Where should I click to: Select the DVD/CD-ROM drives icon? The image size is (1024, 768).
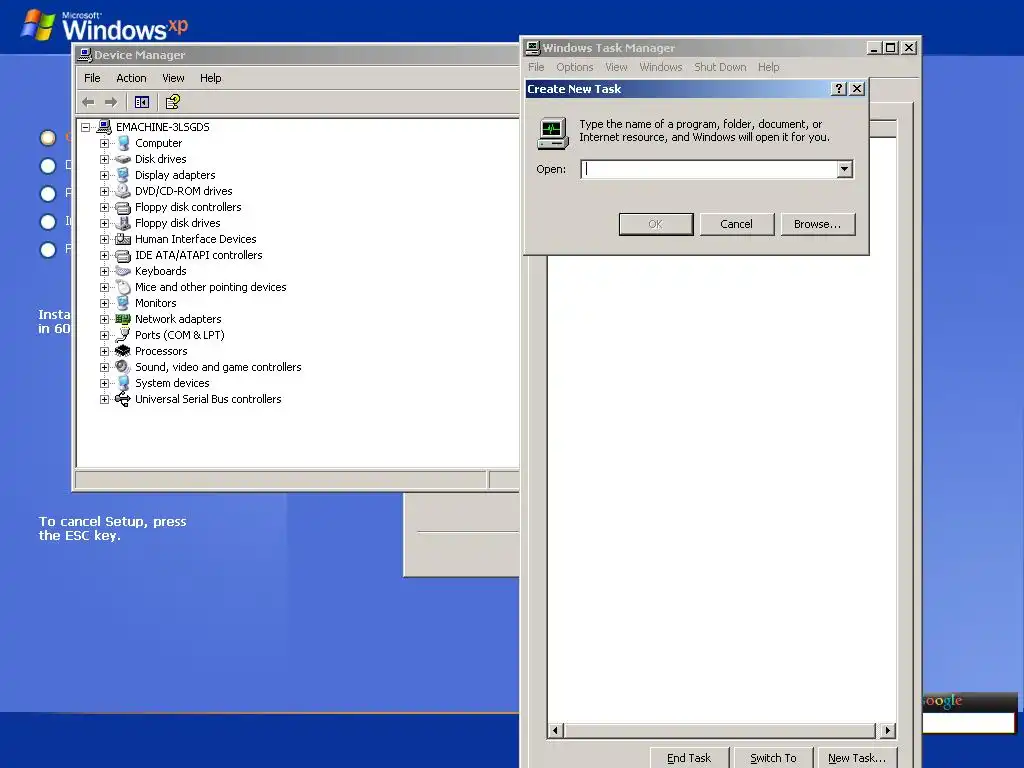point(123,191)
